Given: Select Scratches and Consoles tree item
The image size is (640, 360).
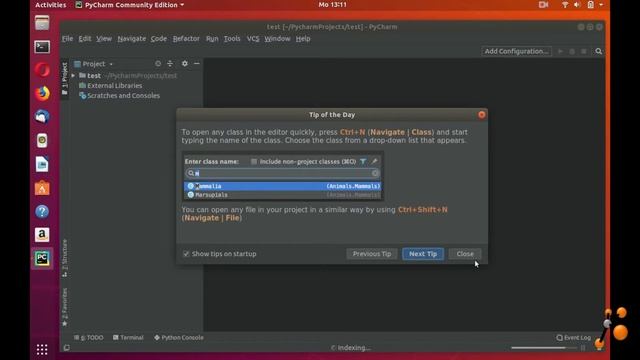Looking at the screenshot, I should 120,96.
